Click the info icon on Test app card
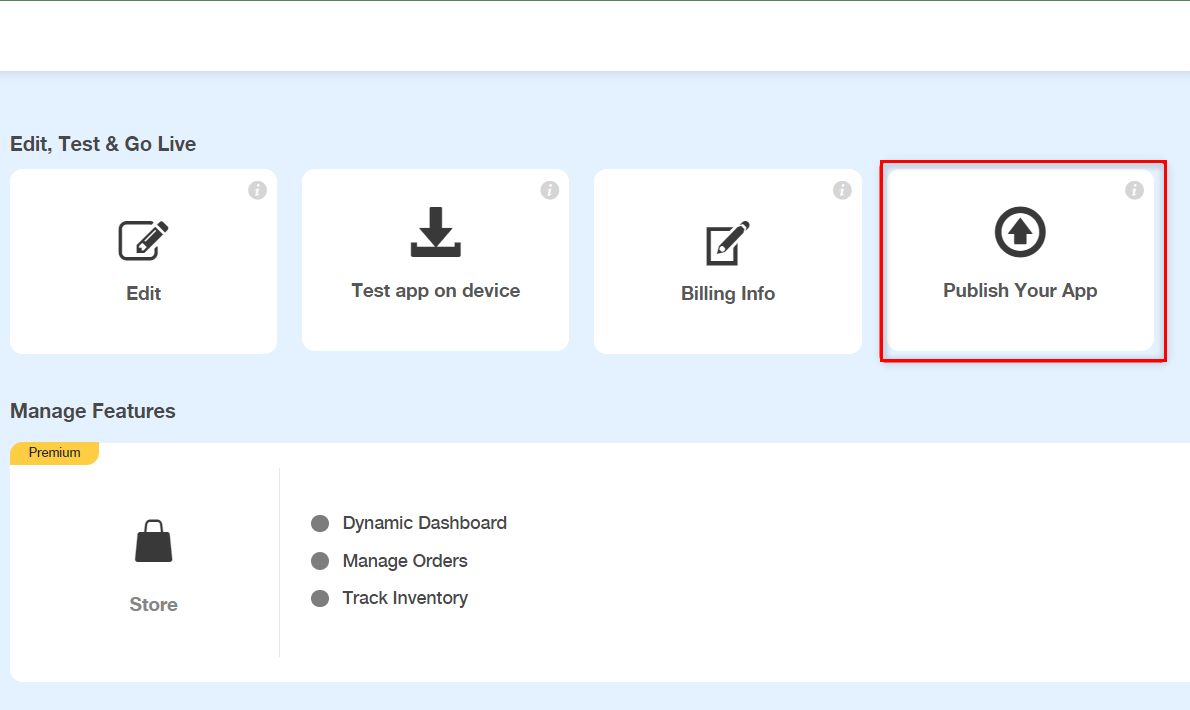Viewport: 1190px width, 710px height. coord(549,189)
